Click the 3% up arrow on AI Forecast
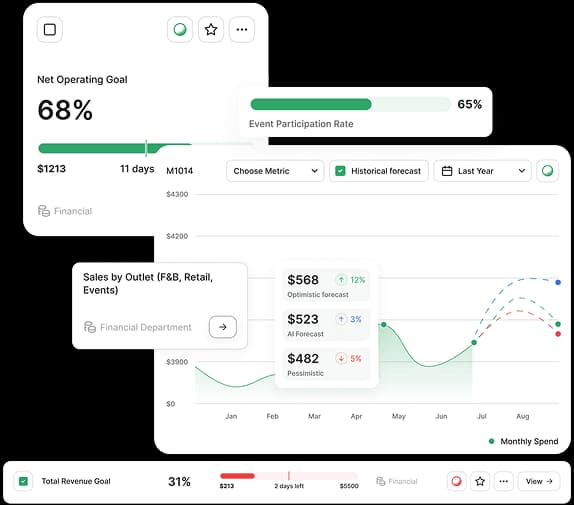This screenshot has height=505, width=574. coord(341,319)
